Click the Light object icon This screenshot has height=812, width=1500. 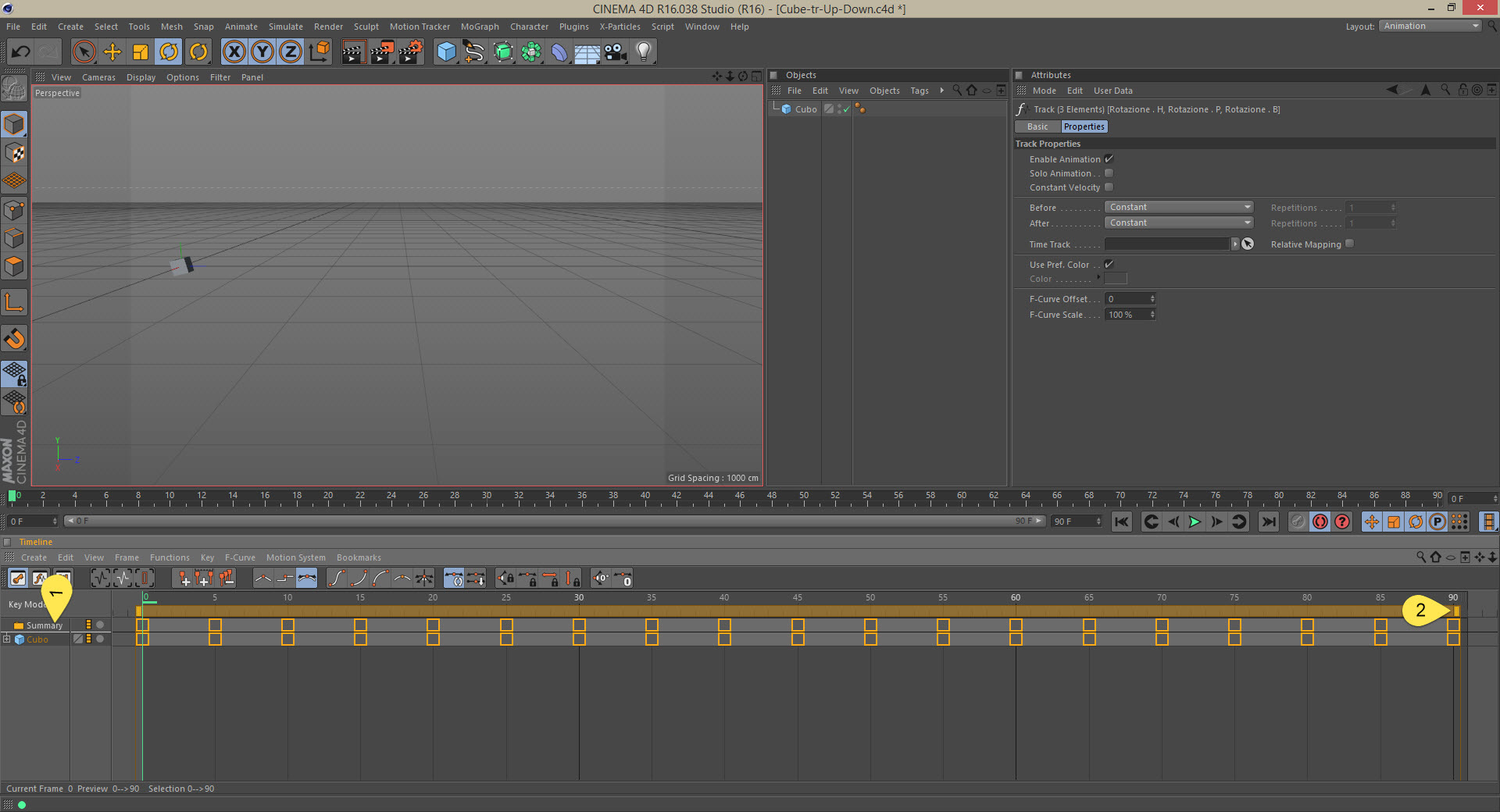point(643,52)
